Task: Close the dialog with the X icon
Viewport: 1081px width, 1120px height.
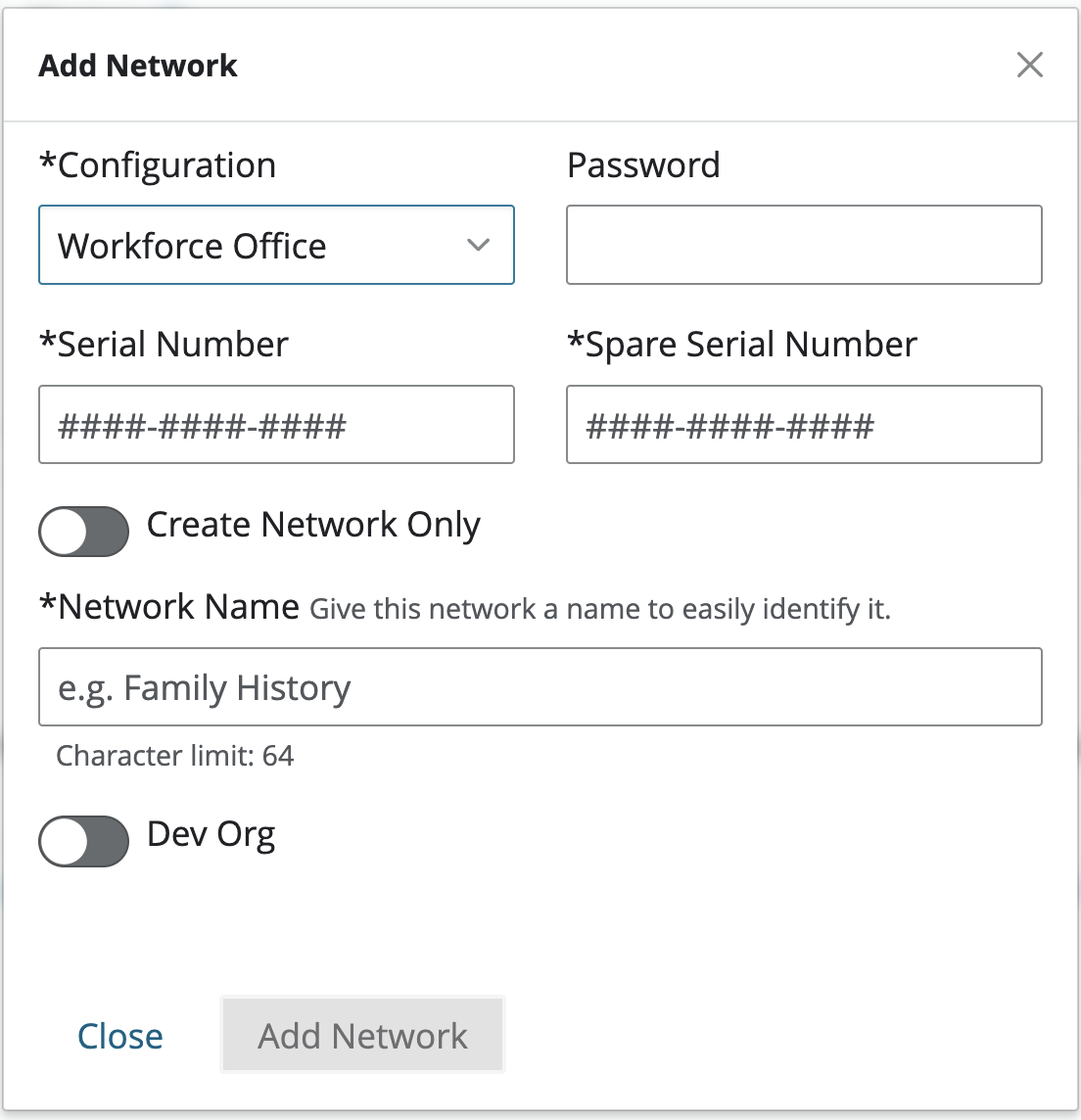Action: (x=1029, y=66)
